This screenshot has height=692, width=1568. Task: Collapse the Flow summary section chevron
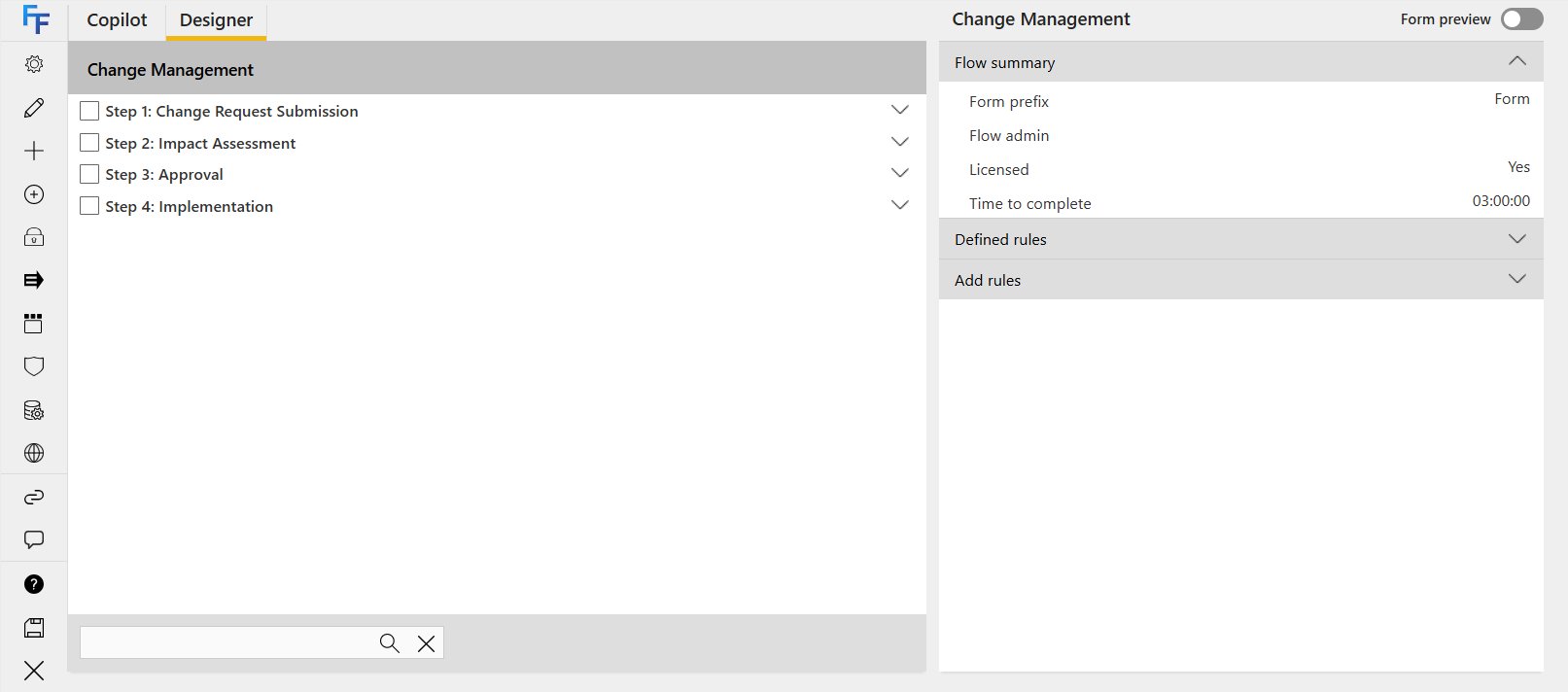[x=1517, y=61]
